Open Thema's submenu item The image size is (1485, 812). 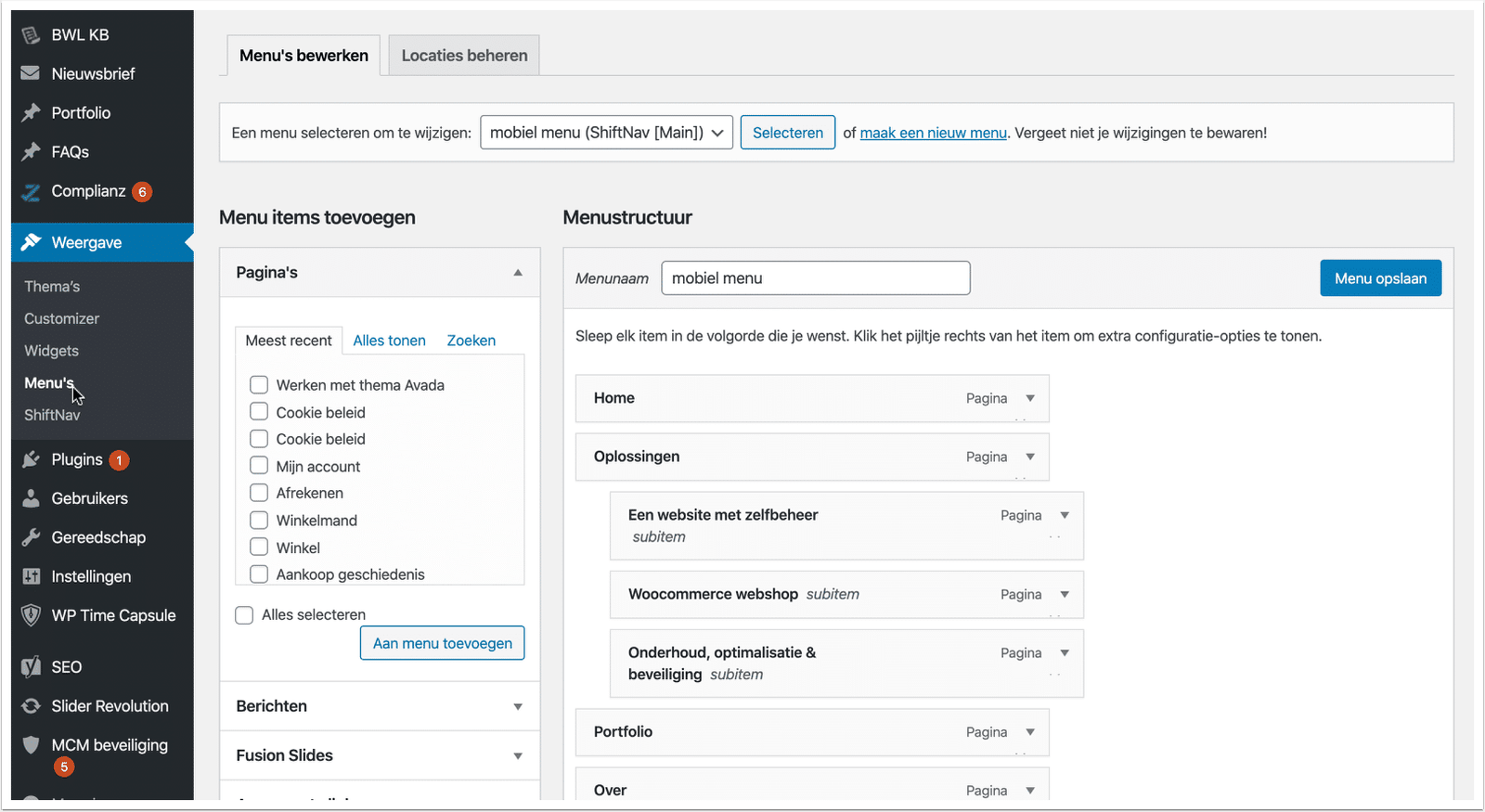52,287
